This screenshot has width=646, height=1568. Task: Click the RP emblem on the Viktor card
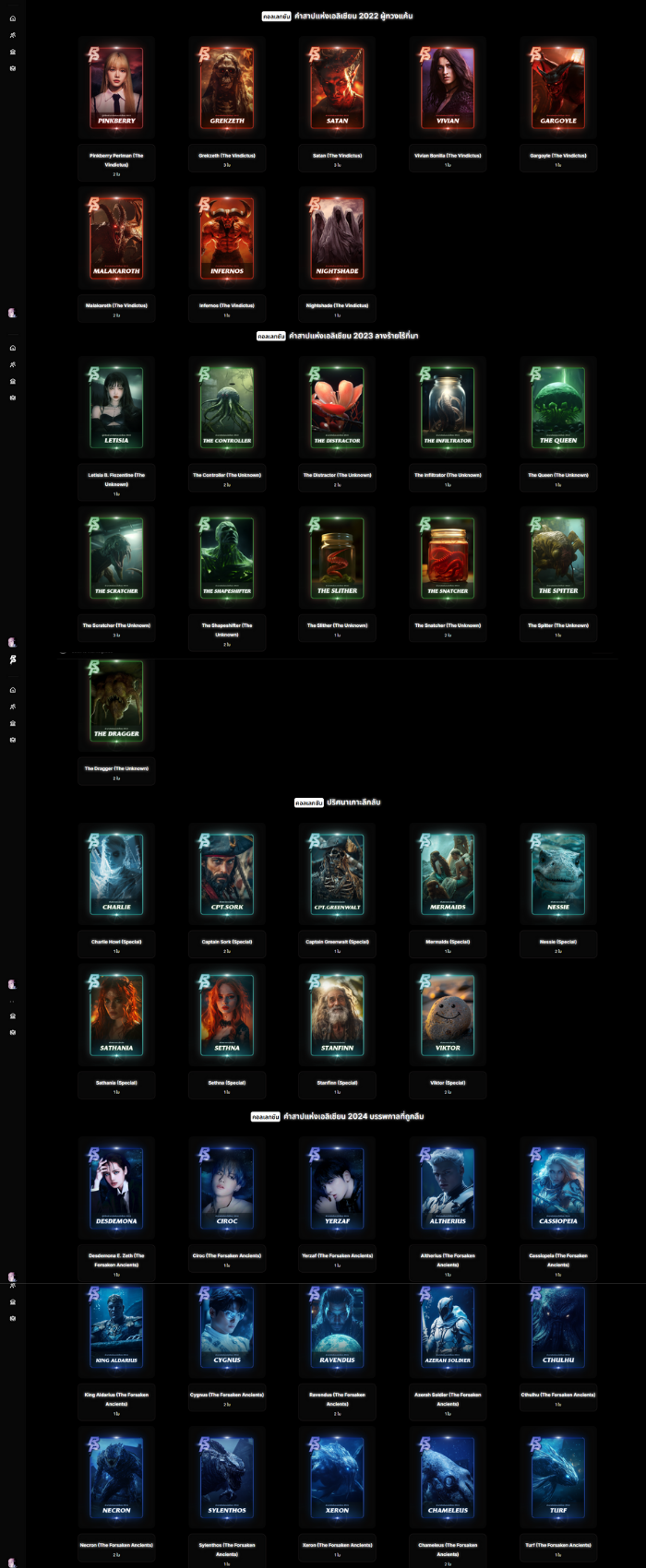click(425, 981)
